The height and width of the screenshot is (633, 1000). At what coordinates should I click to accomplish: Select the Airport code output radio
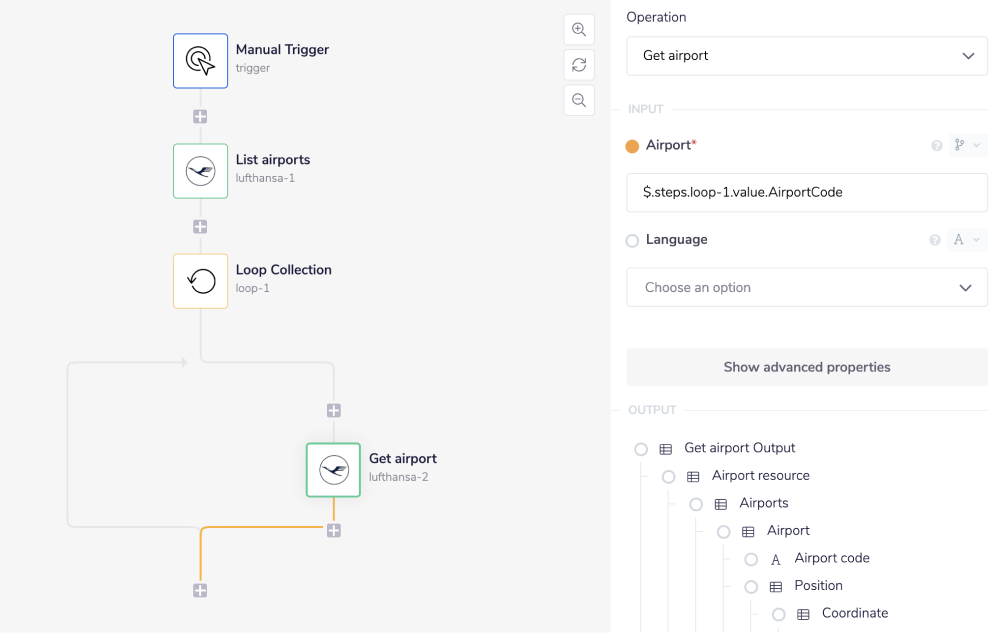[x=751, y=559]
